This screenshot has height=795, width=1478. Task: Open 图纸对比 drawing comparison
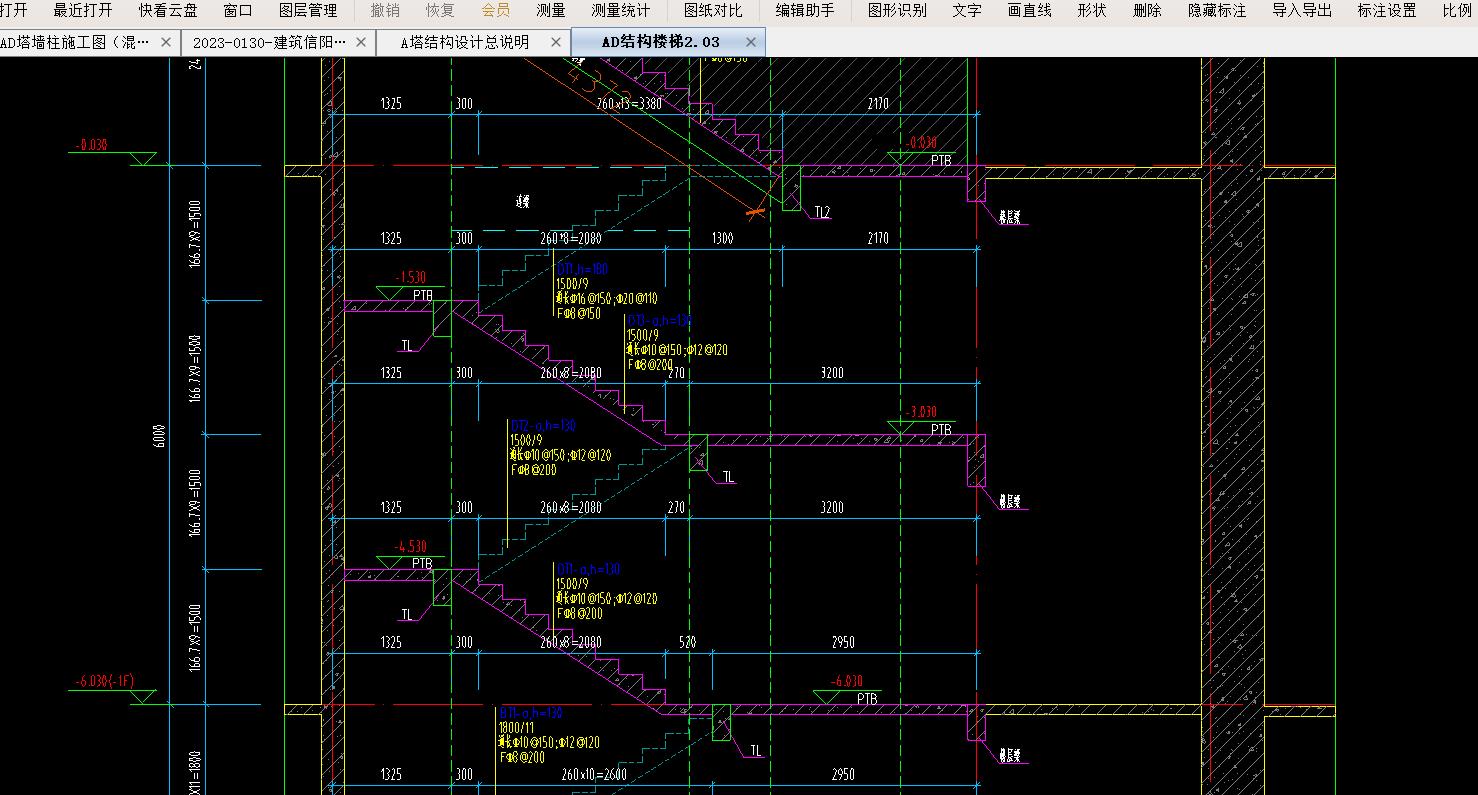[713, 11]
